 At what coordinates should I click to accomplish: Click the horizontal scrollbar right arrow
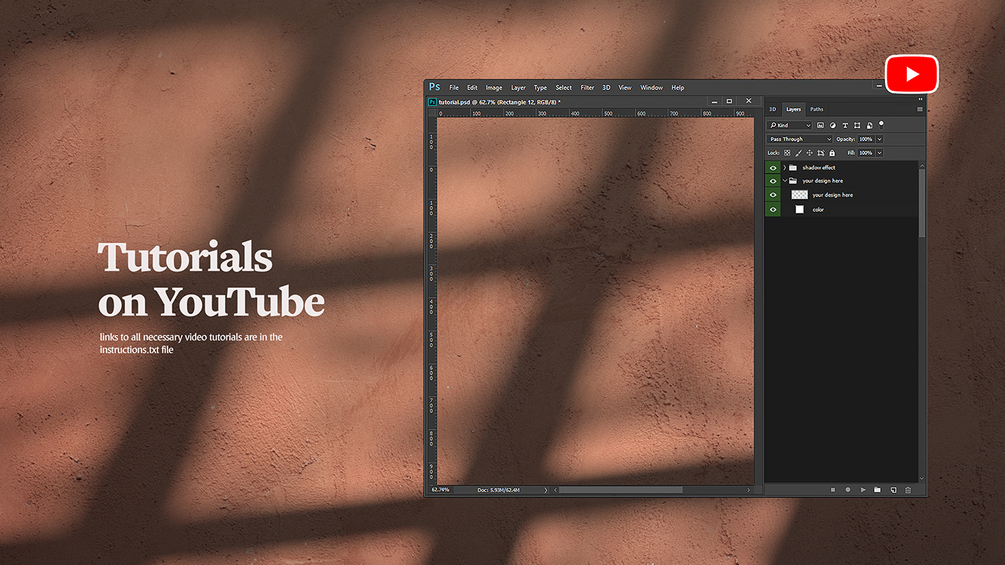point(748,490)
